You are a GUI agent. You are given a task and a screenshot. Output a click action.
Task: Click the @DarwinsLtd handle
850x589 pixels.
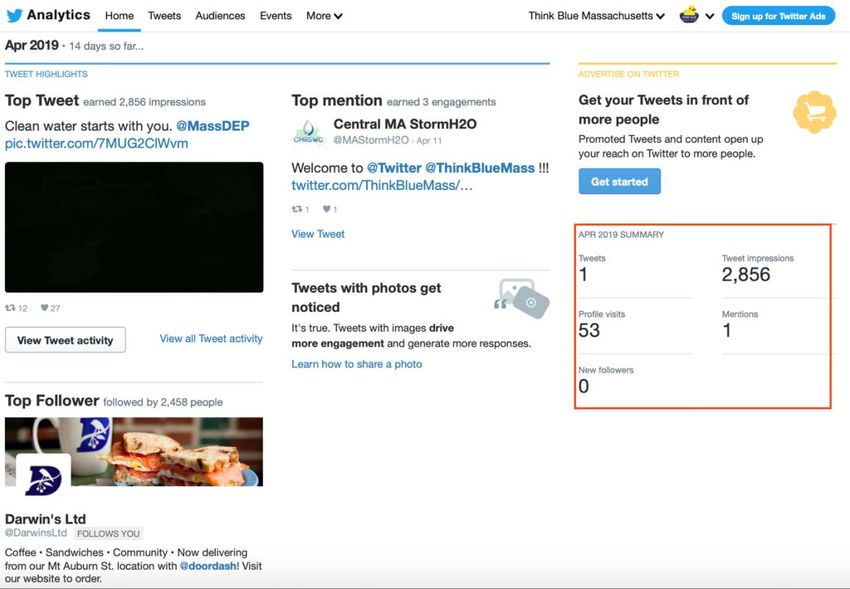pyautogui.click(x=36, y=533)
